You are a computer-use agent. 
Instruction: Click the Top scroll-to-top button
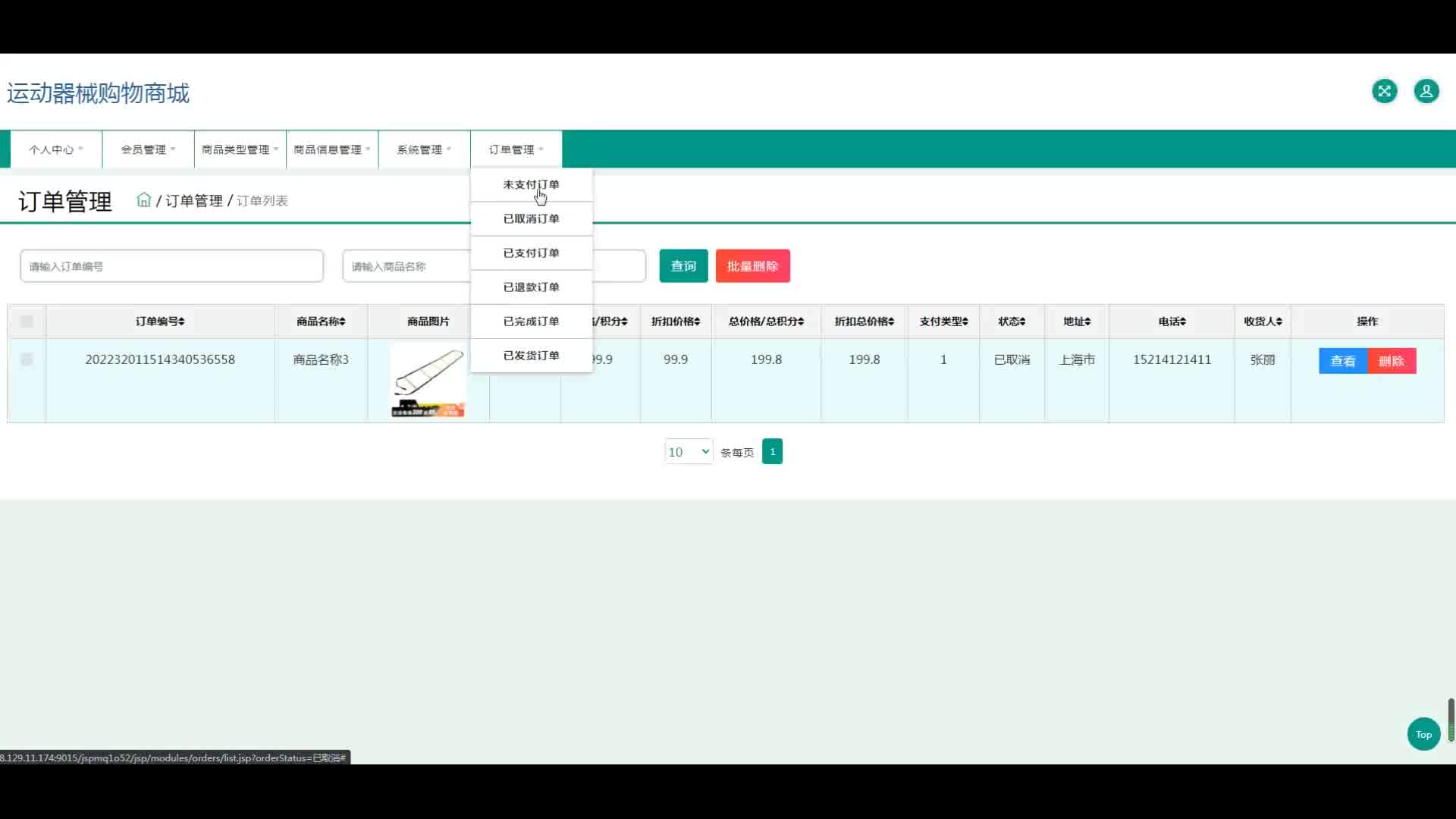pyautogui.click(x=1423, y=734)
